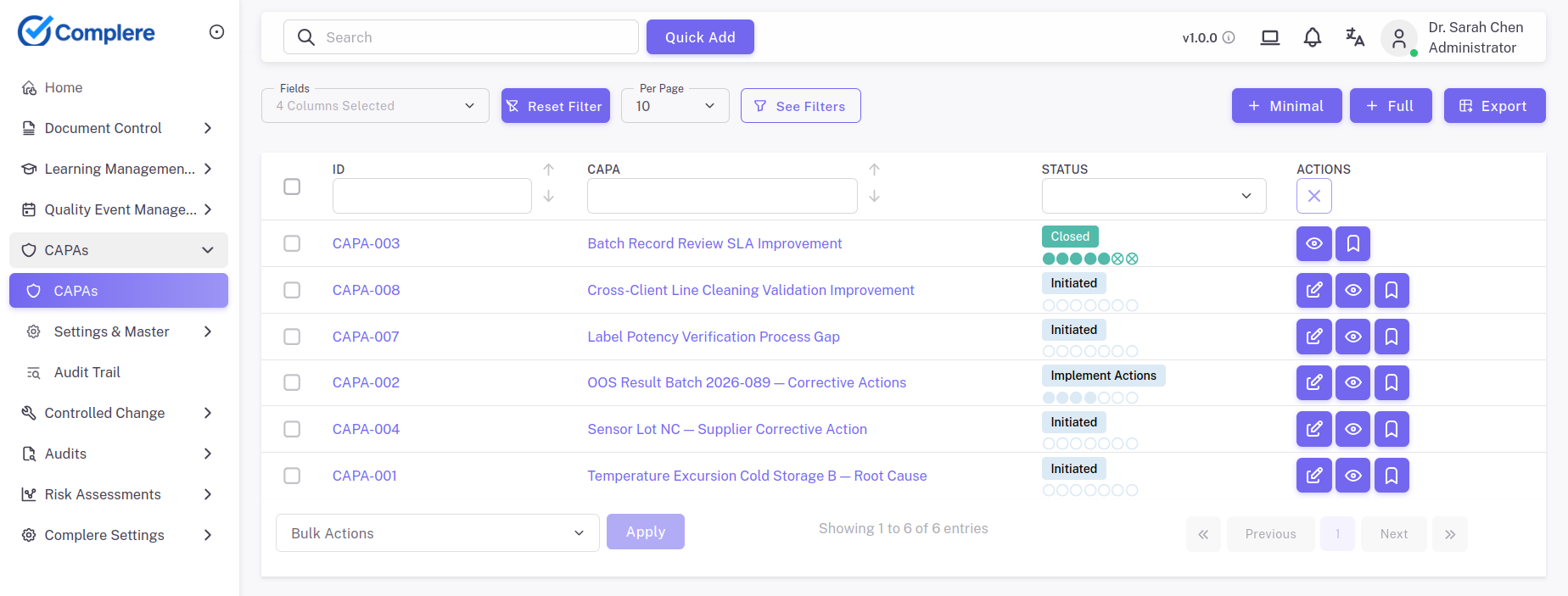Viewport: 1568px width, 596px height.
Task: Open the Bulk Actions dropdown
Action: pyautogui.click(x=437, y=533)
